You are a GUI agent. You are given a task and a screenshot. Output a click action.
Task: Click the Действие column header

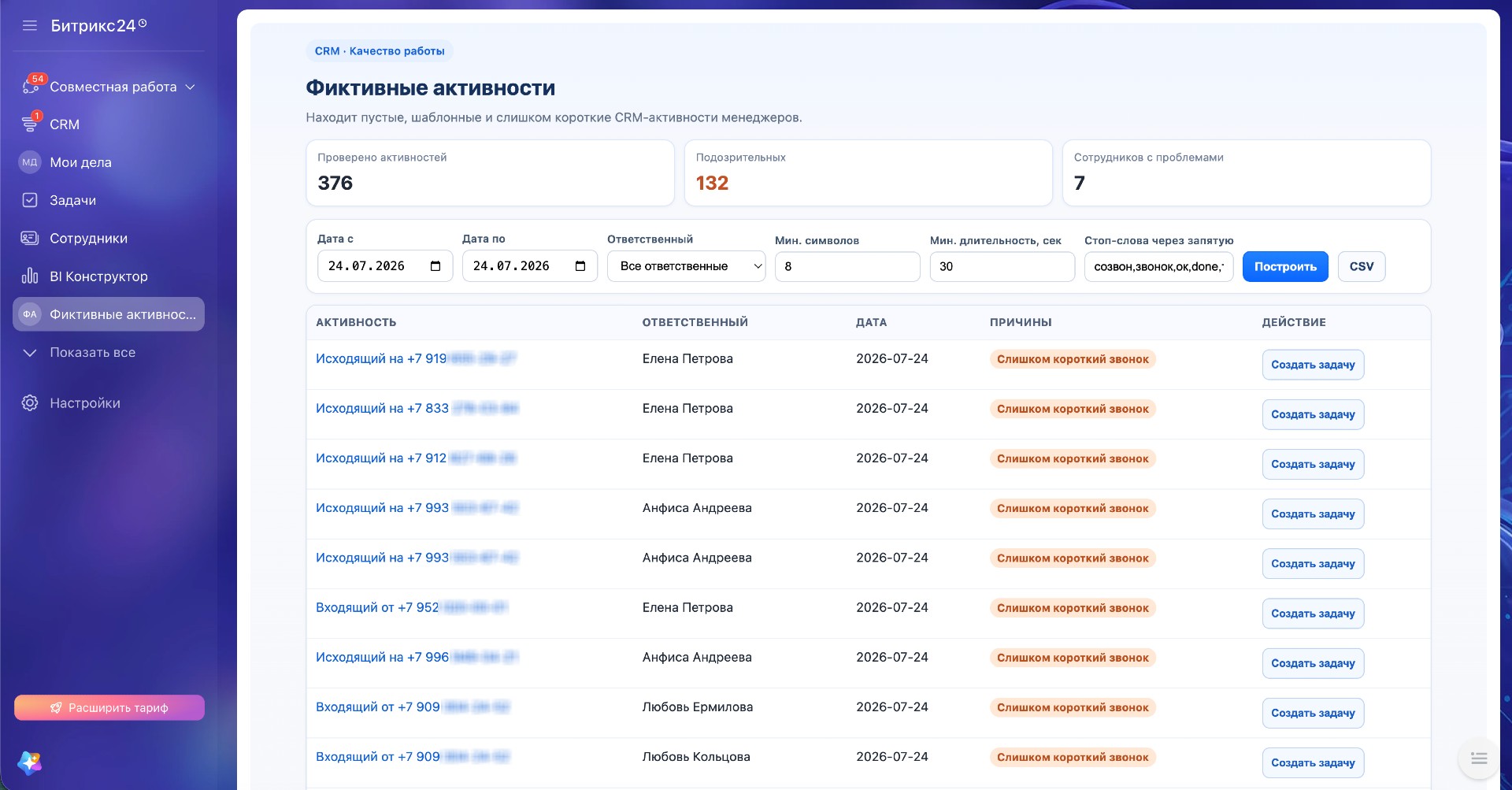[x=1294, y=322]
